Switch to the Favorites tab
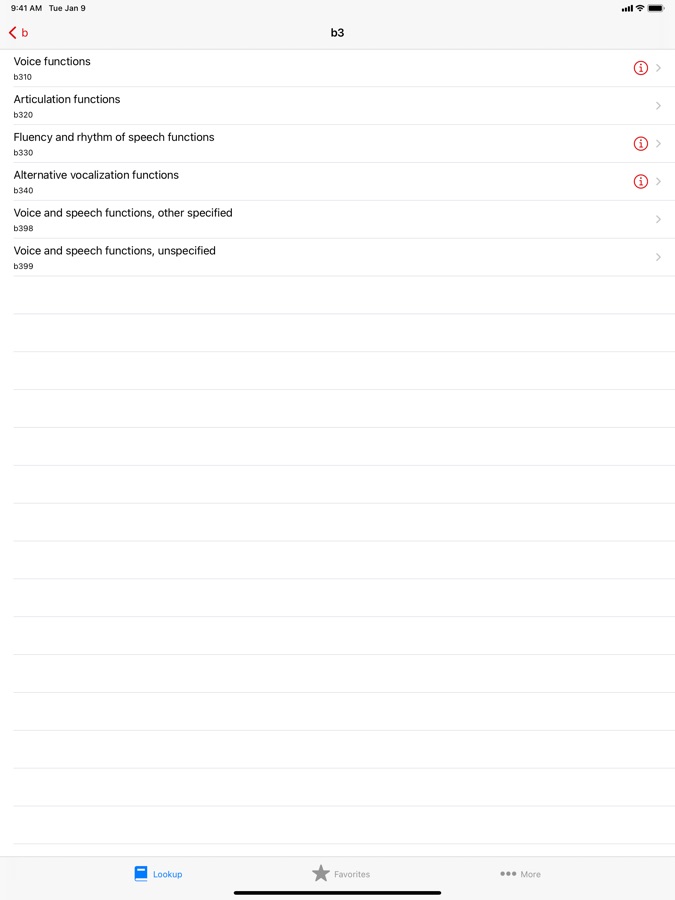Screen dimensions: 675x900 pos(341,874)
